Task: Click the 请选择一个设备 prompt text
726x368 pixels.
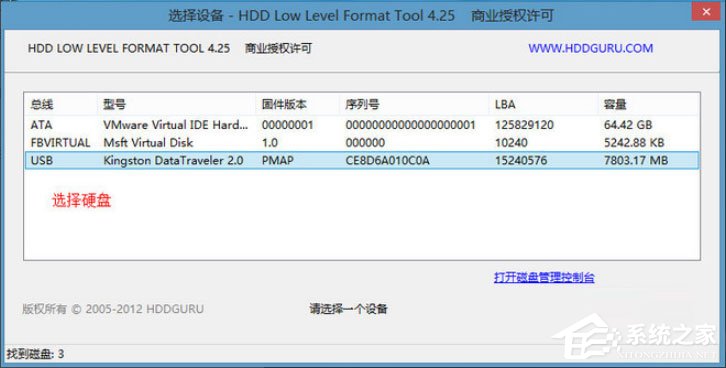Action: click(x=348, y=309)
